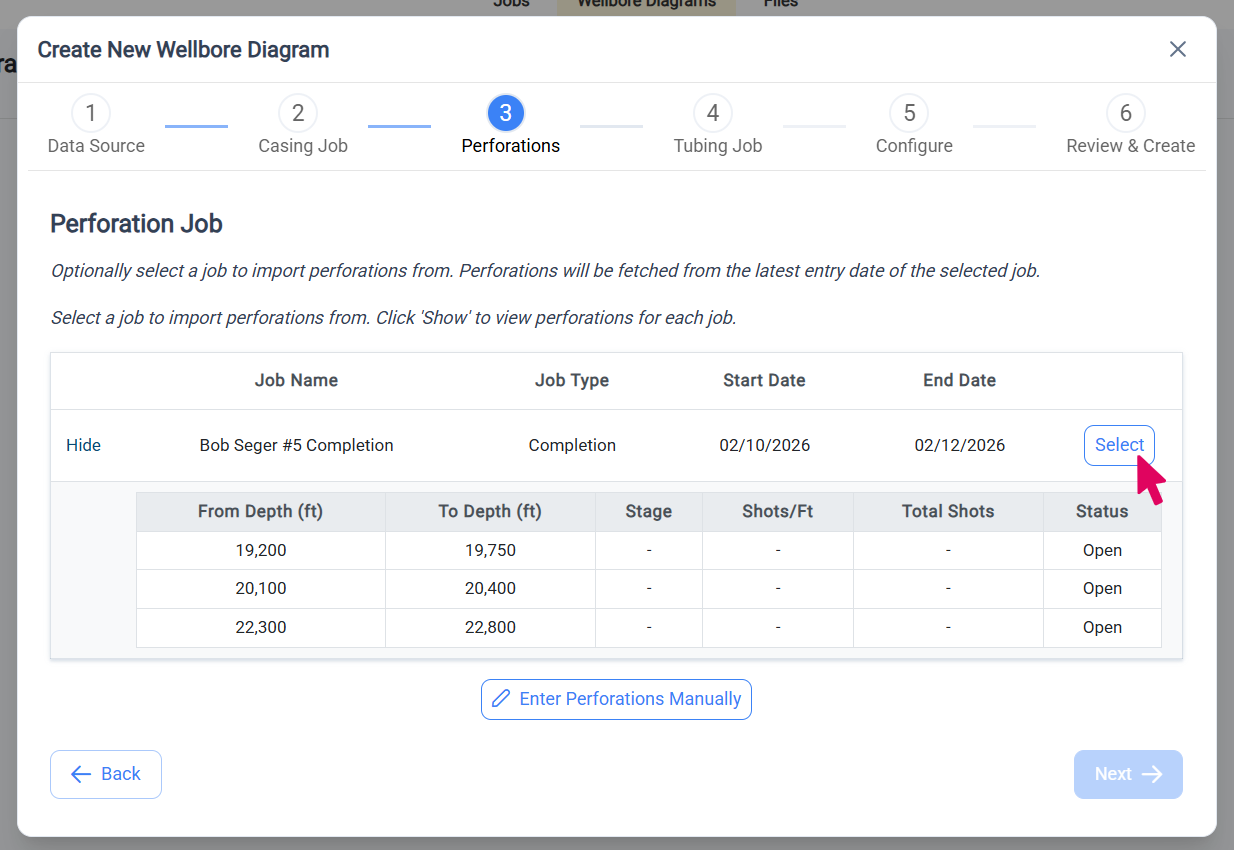Click the end date 02/12/2026

960,445
